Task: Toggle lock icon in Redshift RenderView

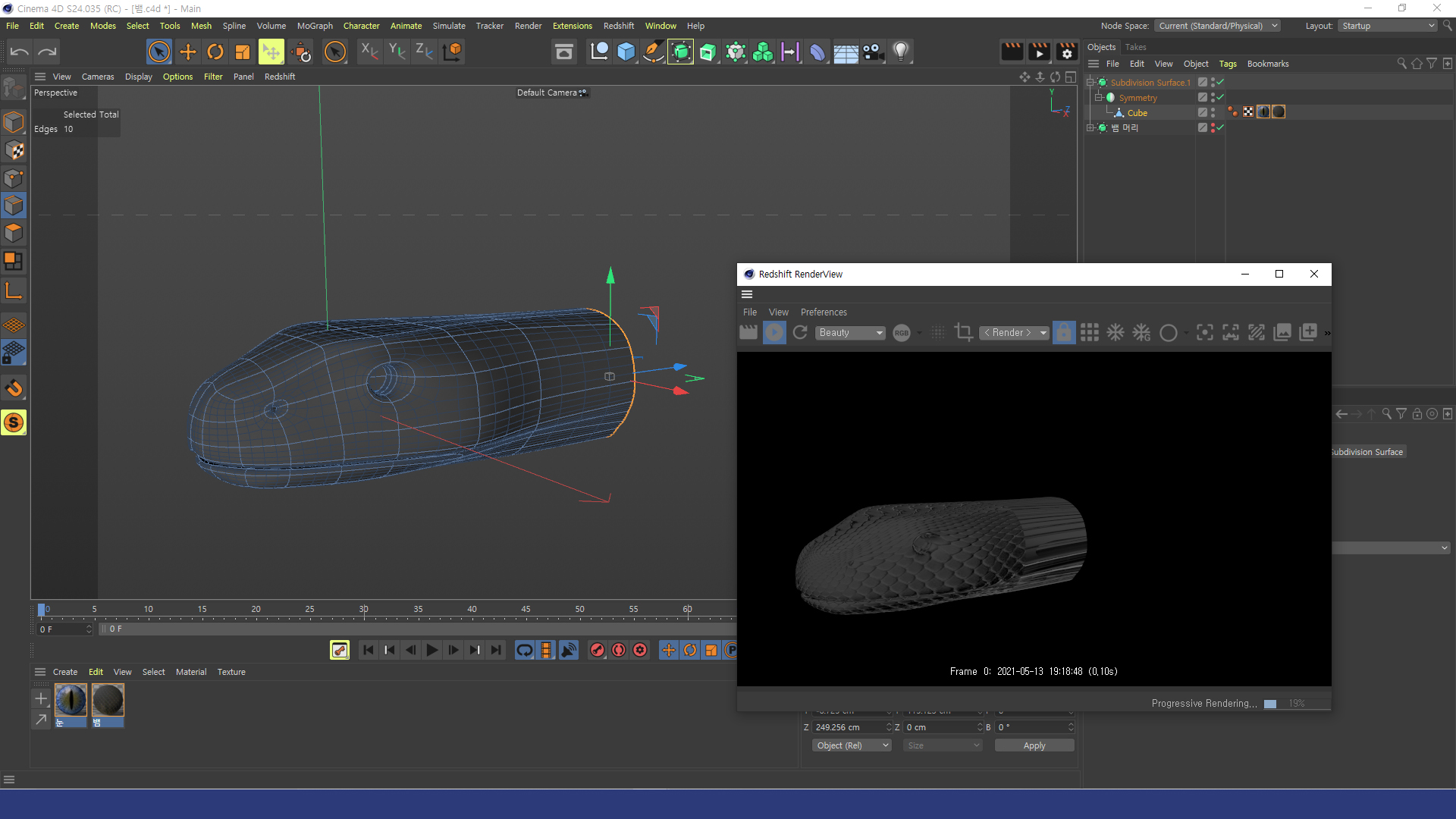Action: pos(1064,332)
